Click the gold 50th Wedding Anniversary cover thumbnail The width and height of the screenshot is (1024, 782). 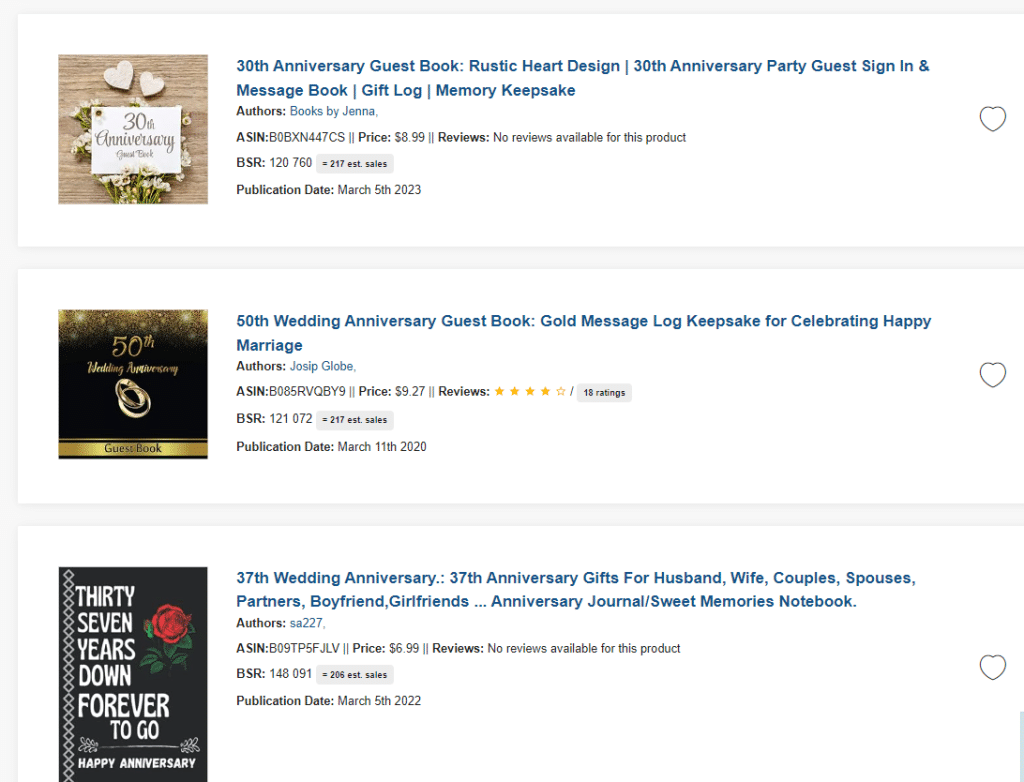[133, 383]
